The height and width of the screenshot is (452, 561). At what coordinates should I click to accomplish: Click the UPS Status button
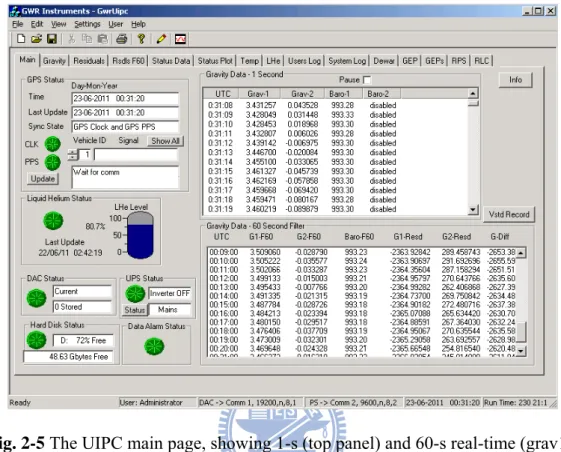click(135, 310)
